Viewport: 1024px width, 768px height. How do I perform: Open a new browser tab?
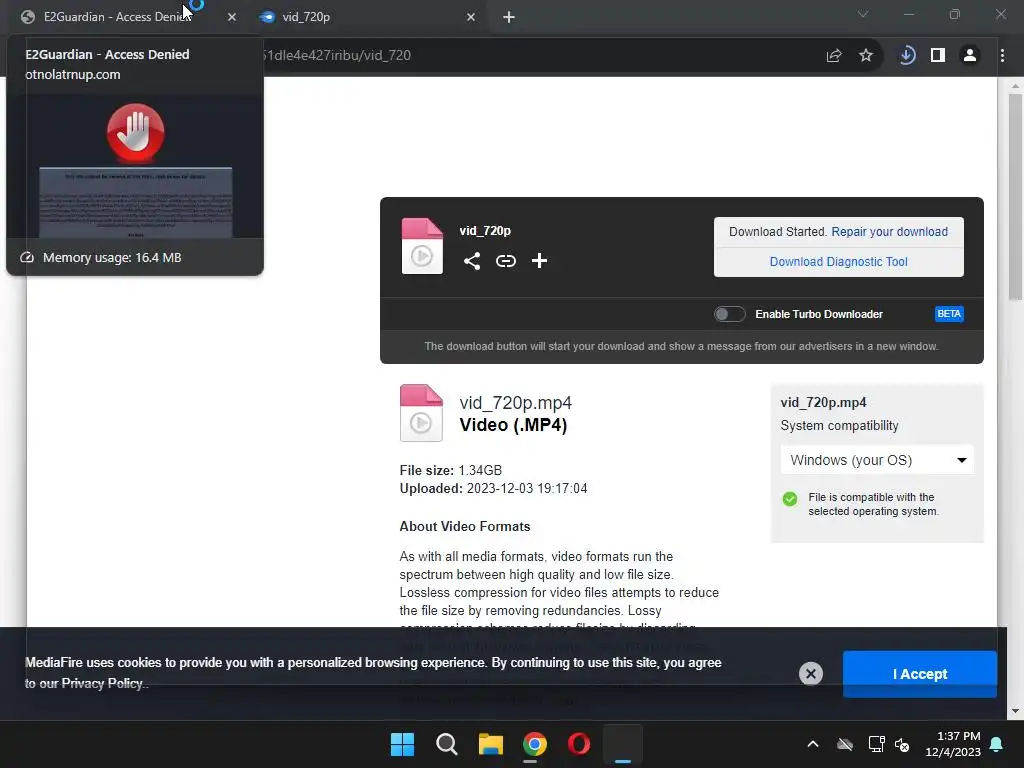click(509, 17)
